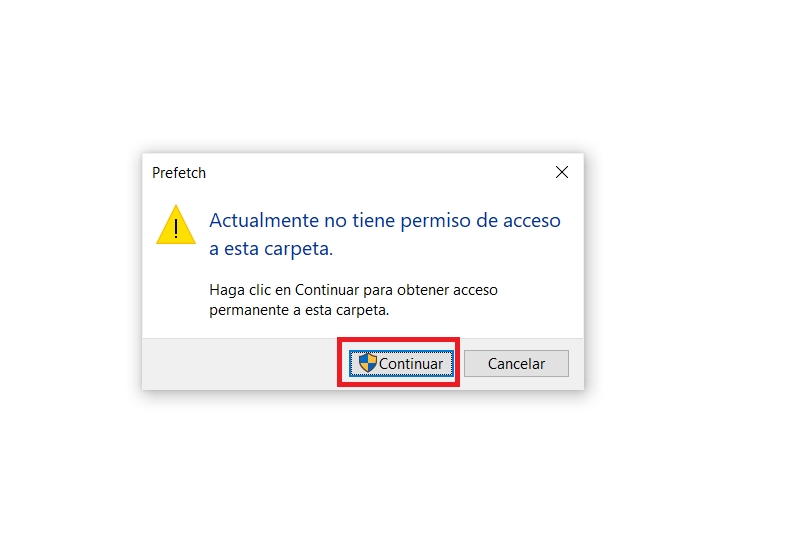Viewport: 810px width, 534px height.
Task: Click the X icon in the dialog title bar
Action: [562, 172]
